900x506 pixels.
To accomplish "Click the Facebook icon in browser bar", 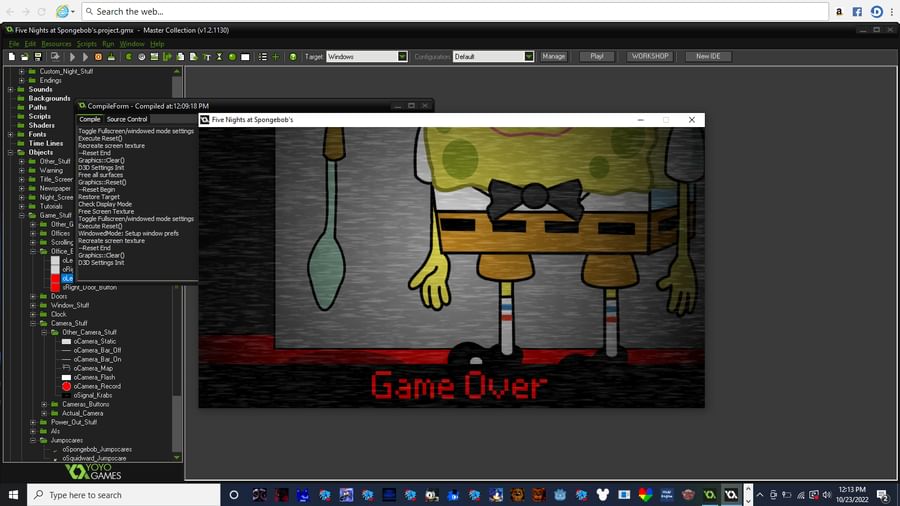I will click(857, 11).
